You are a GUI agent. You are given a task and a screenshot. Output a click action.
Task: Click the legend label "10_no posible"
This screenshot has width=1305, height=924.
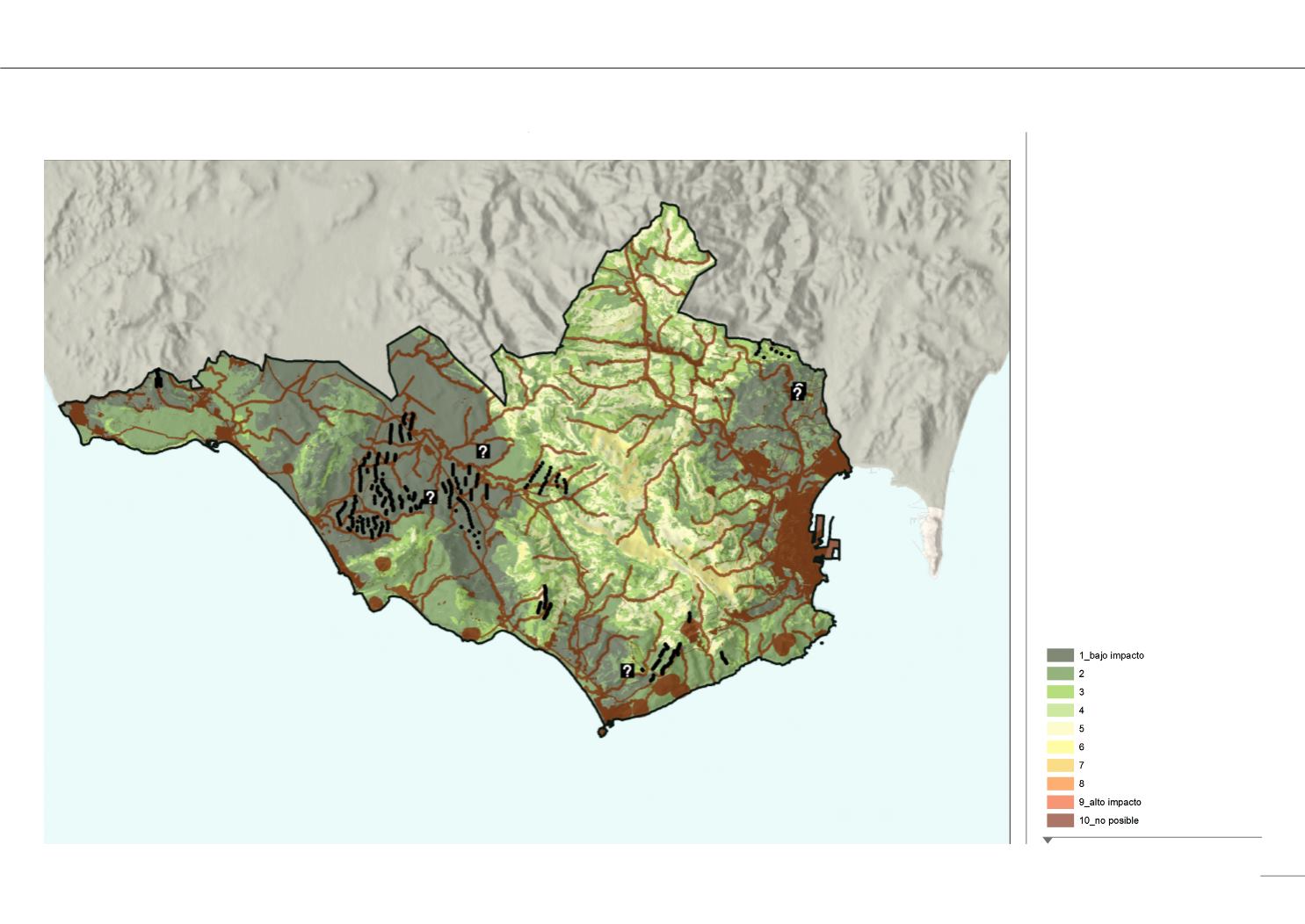(1108, 821)
